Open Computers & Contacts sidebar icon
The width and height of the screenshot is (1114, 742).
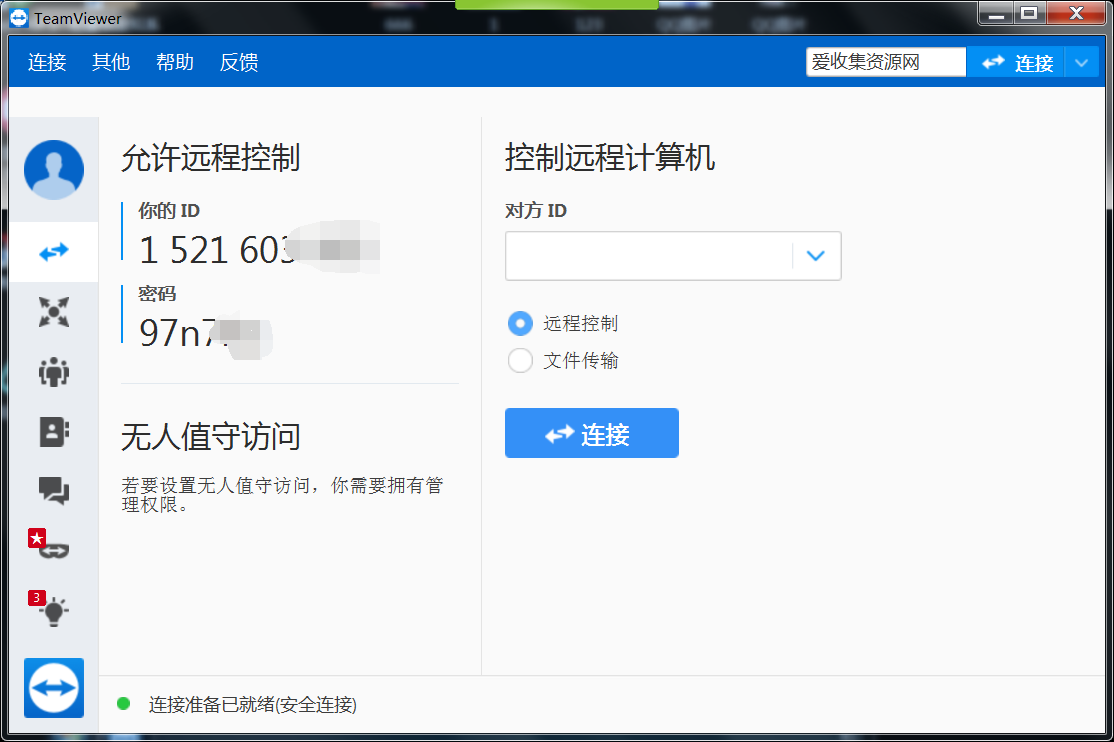(54, 431)
